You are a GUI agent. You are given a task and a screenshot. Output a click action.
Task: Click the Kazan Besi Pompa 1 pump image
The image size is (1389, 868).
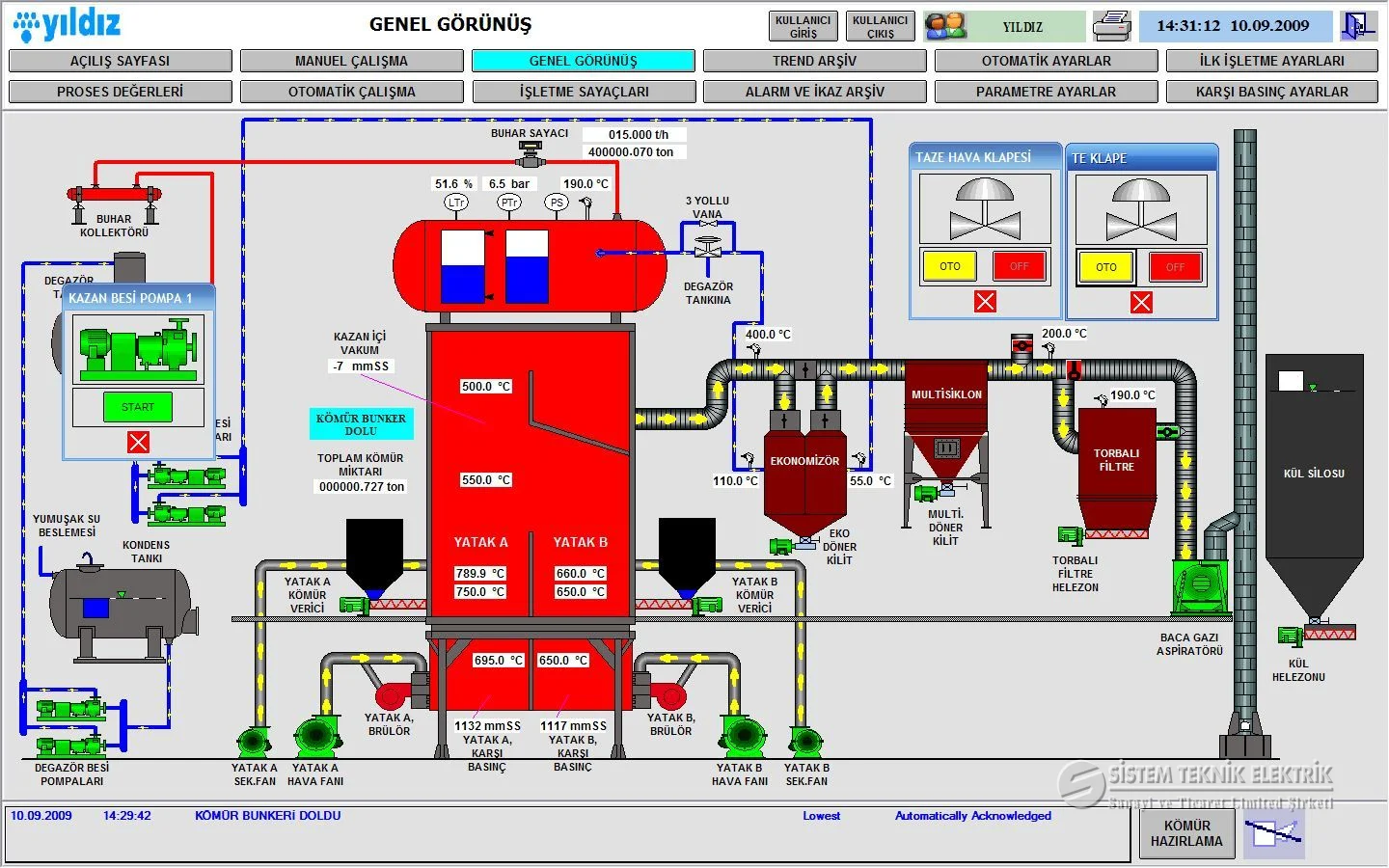tap(138, 349)
